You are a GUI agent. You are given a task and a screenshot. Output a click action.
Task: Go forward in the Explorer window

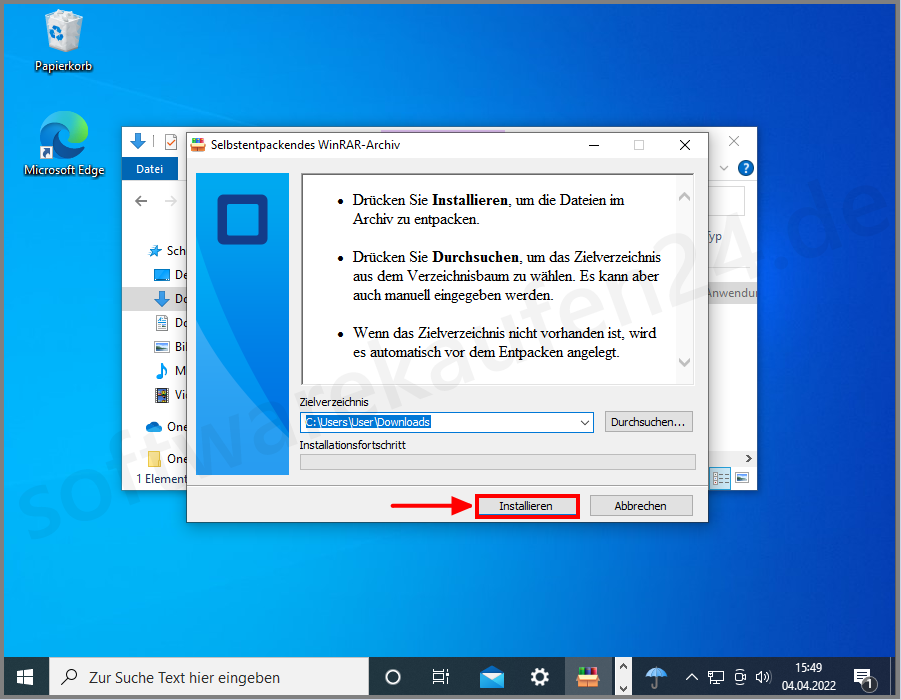[x=171, y=201]
